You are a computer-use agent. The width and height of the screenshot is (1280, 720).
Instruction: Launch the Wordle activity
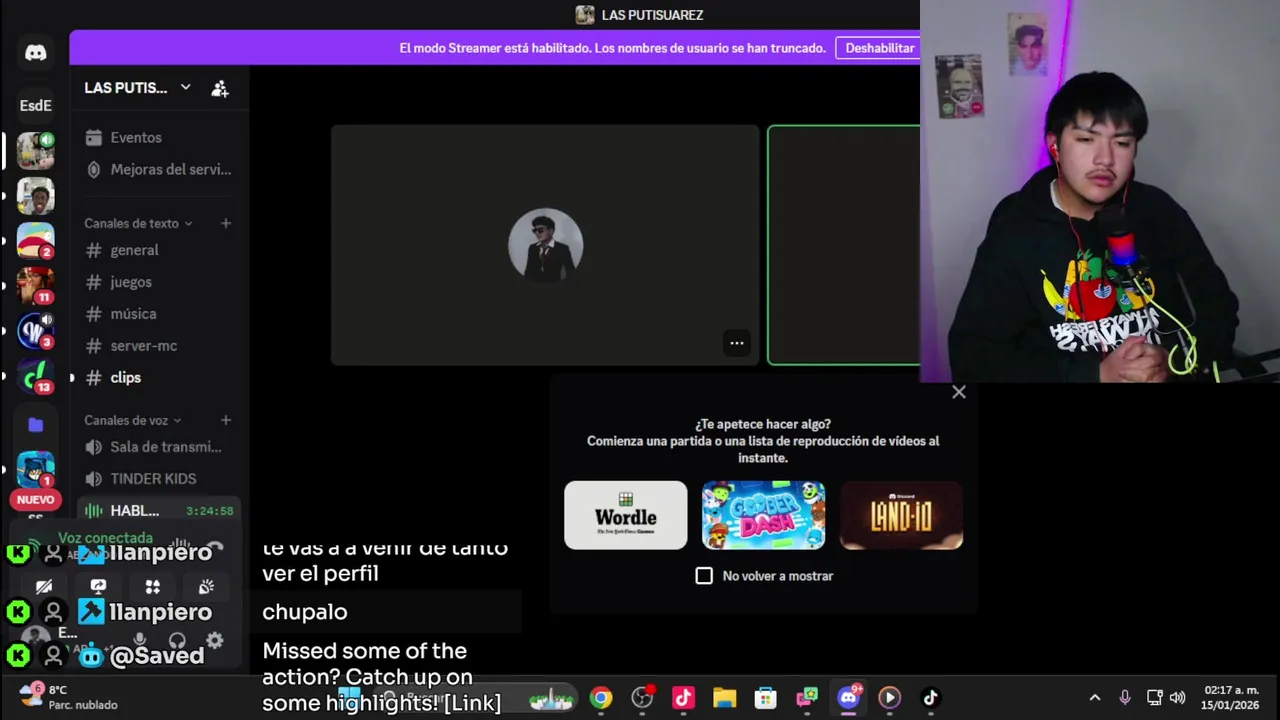626,515
